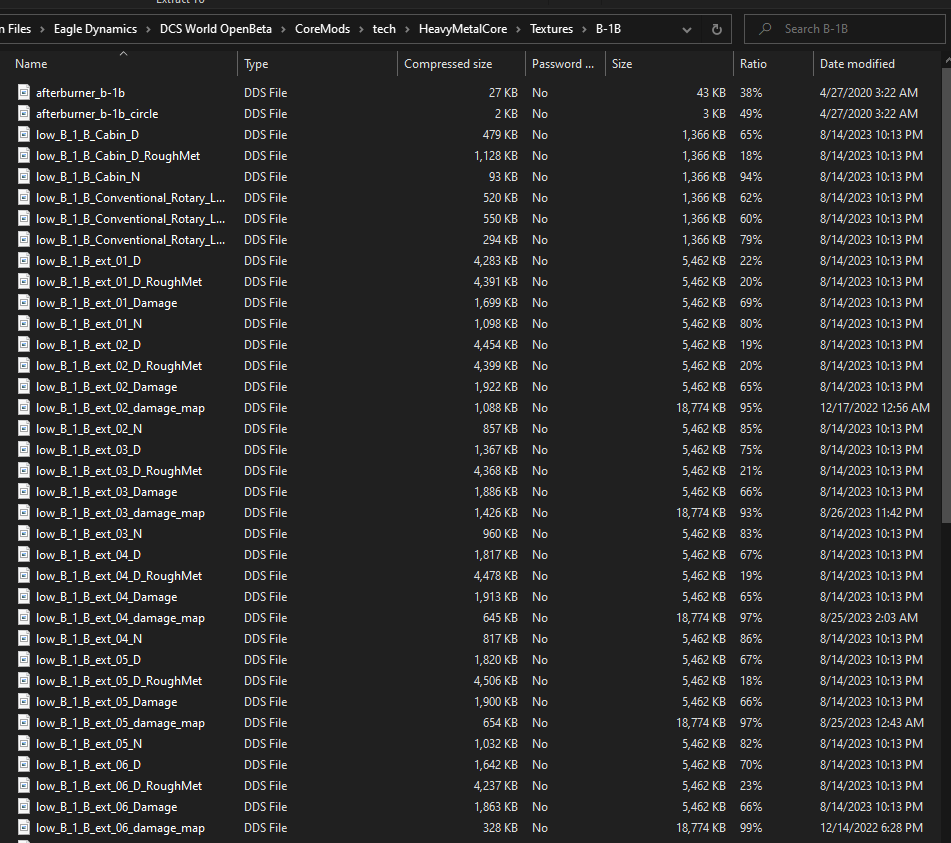The image size is (951, 843).
Task: Refresh the B-1B folder view
Action: [x=716, y=29]
